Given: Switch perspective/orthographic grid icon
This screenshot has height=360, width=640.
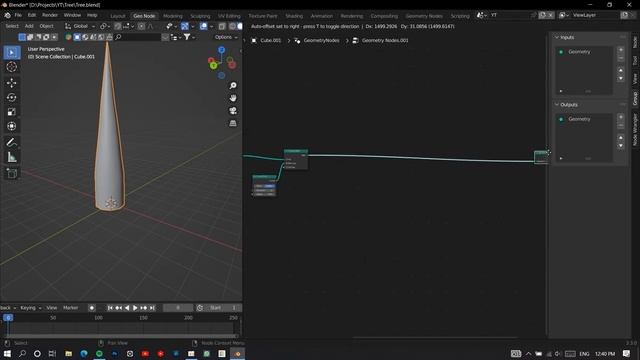Looking at the screenshot, I should (233, 123).
